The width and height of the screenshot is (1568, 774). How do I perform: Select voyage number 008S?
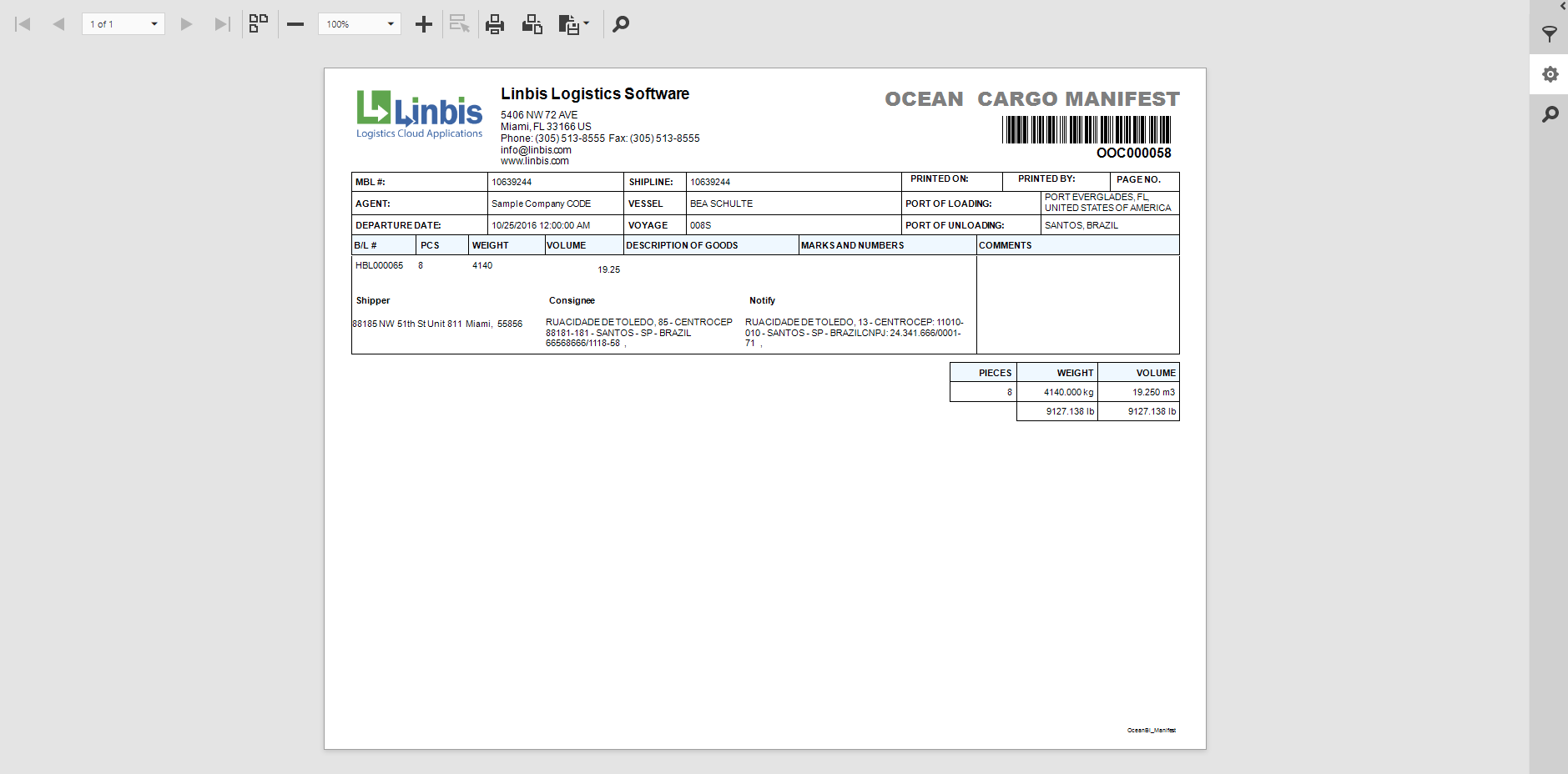tap(700, 225)
